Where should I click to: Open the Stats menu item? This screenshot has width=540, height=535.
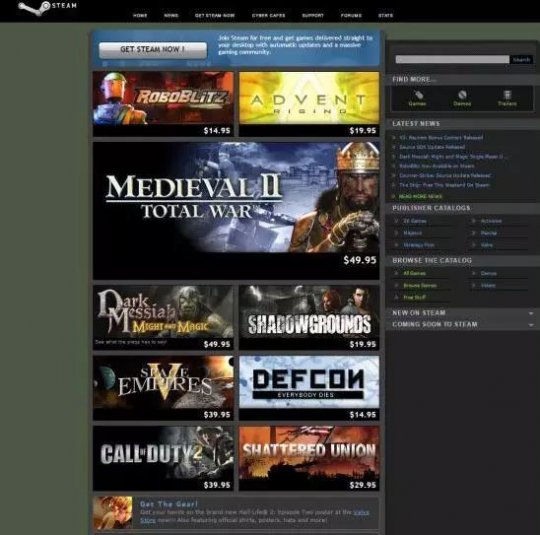point(386,16)
